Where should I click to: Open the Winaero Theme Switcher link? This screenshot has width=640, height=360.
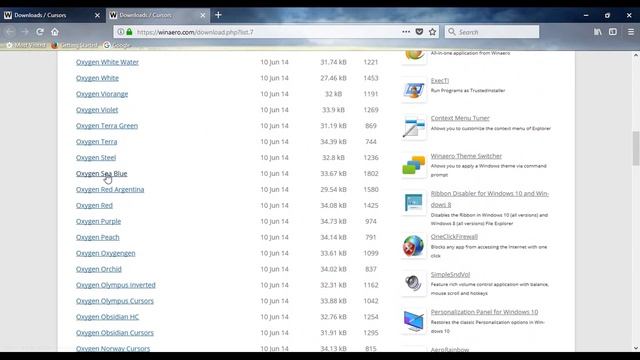click(466, 156)
